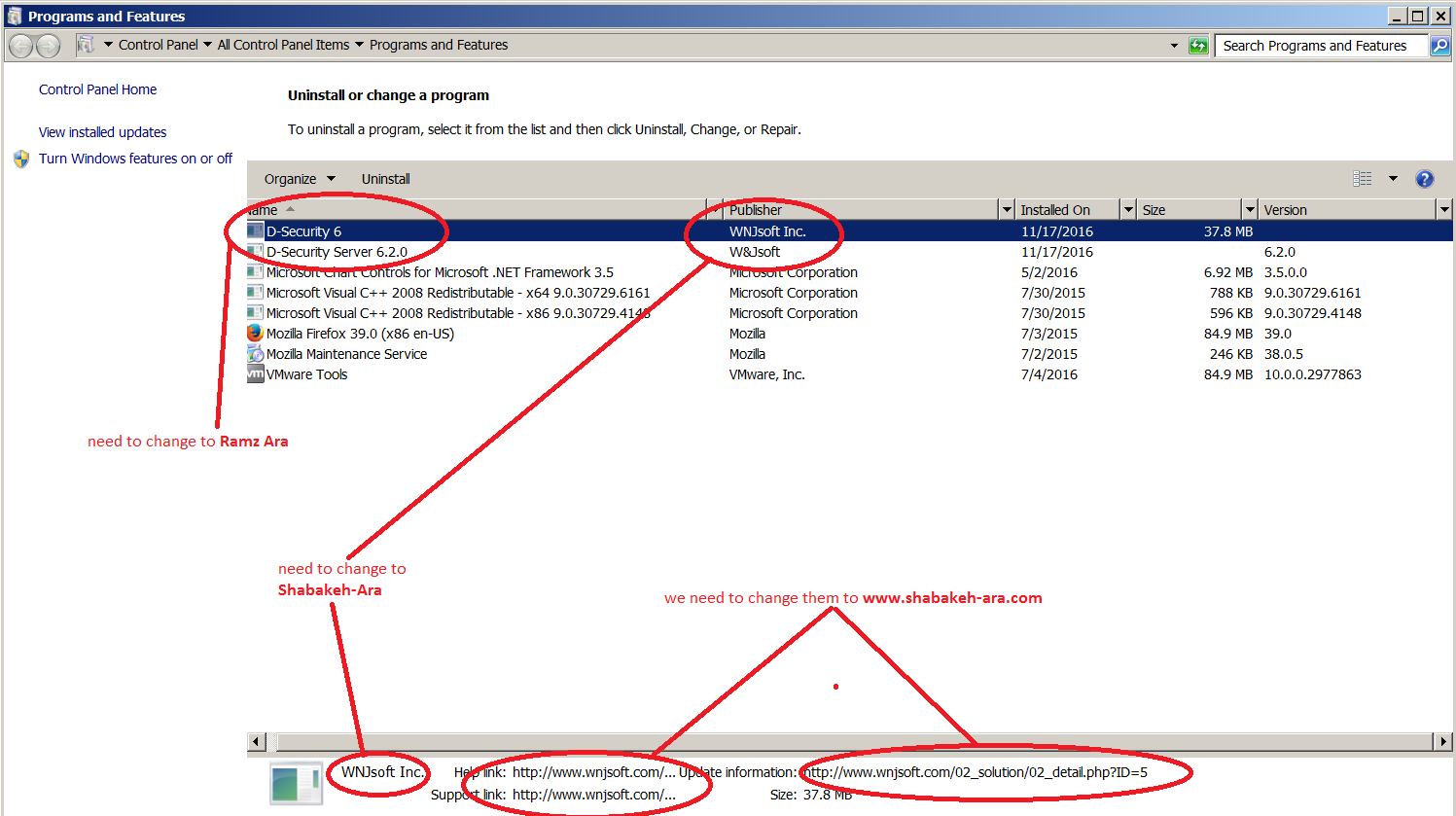Click the change view icon
The height and width of the screenshot is (816, 1456).
click(1363, 179)
